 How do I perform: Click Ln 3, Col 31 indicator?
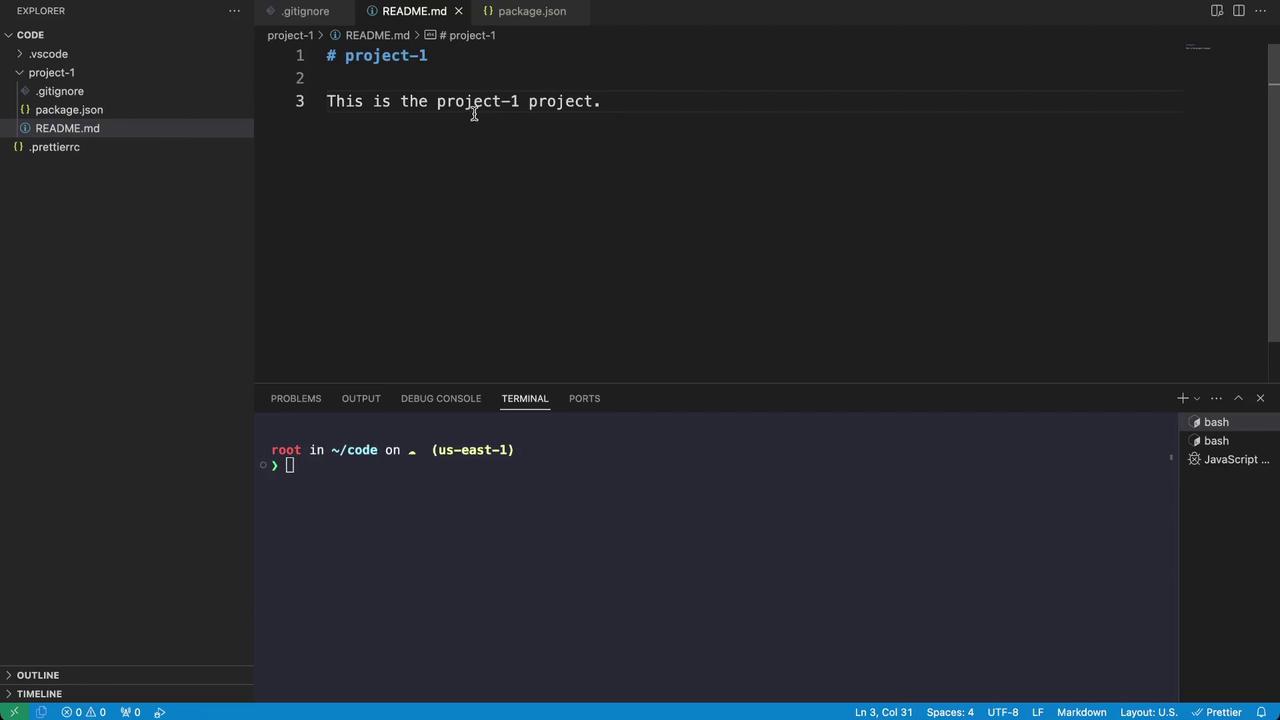click(883, 712)
